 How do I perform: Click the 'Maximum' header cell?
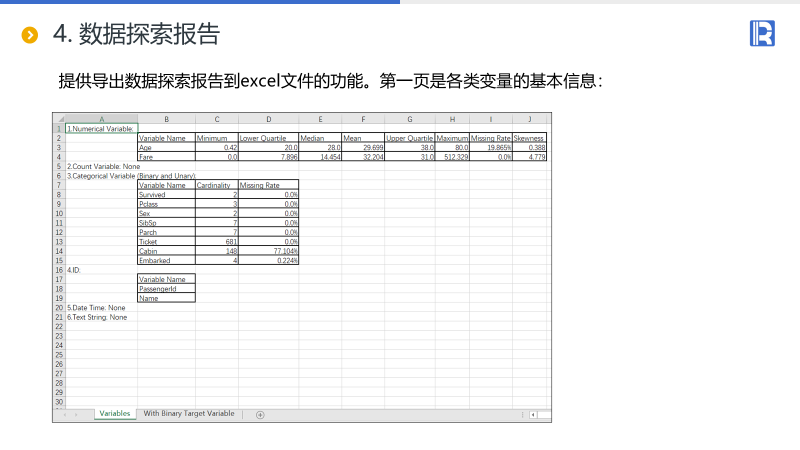[452, 138]
